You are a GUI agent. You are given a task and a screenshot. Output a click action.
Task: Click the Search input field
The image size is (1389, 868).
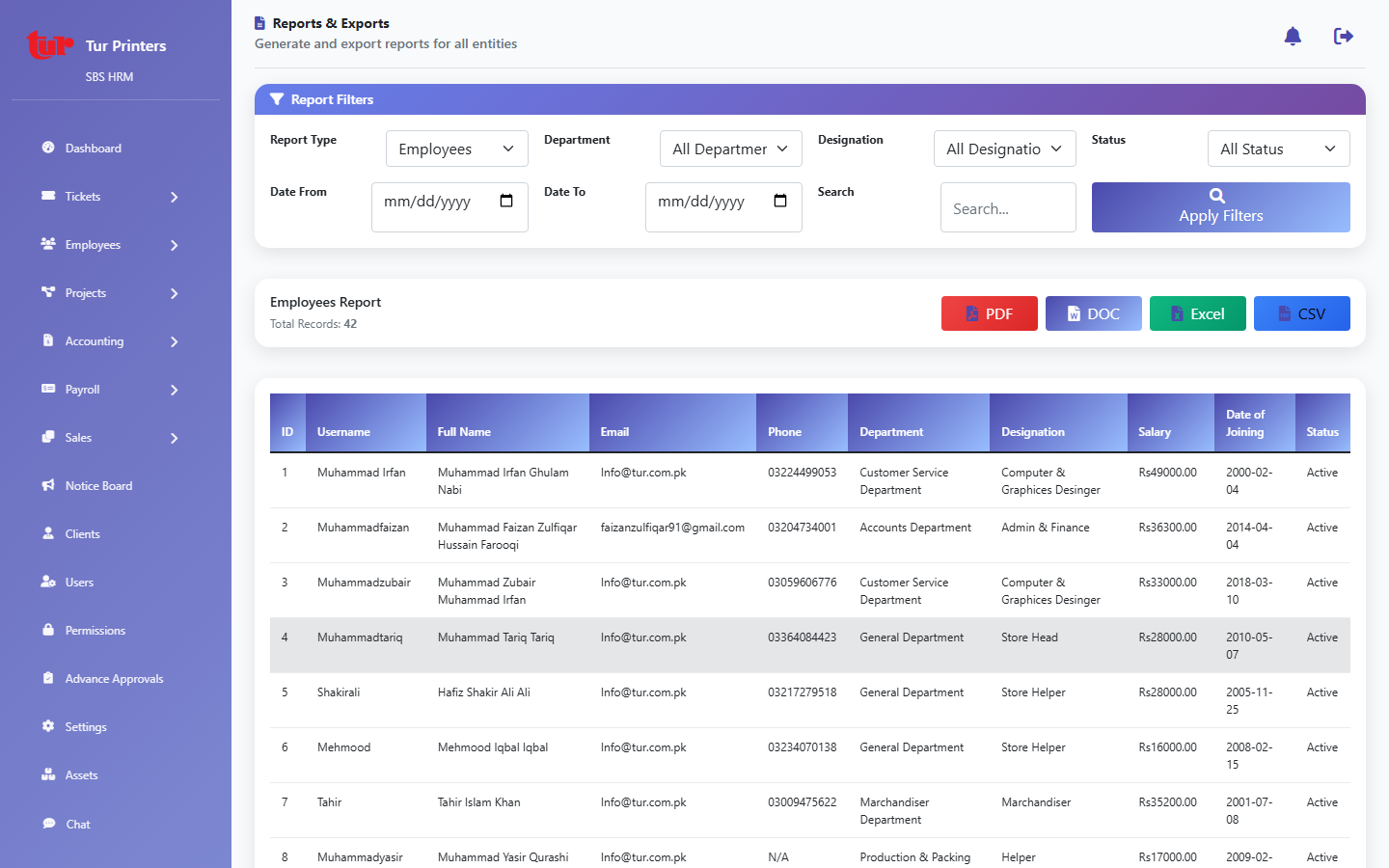(1007, 208)
